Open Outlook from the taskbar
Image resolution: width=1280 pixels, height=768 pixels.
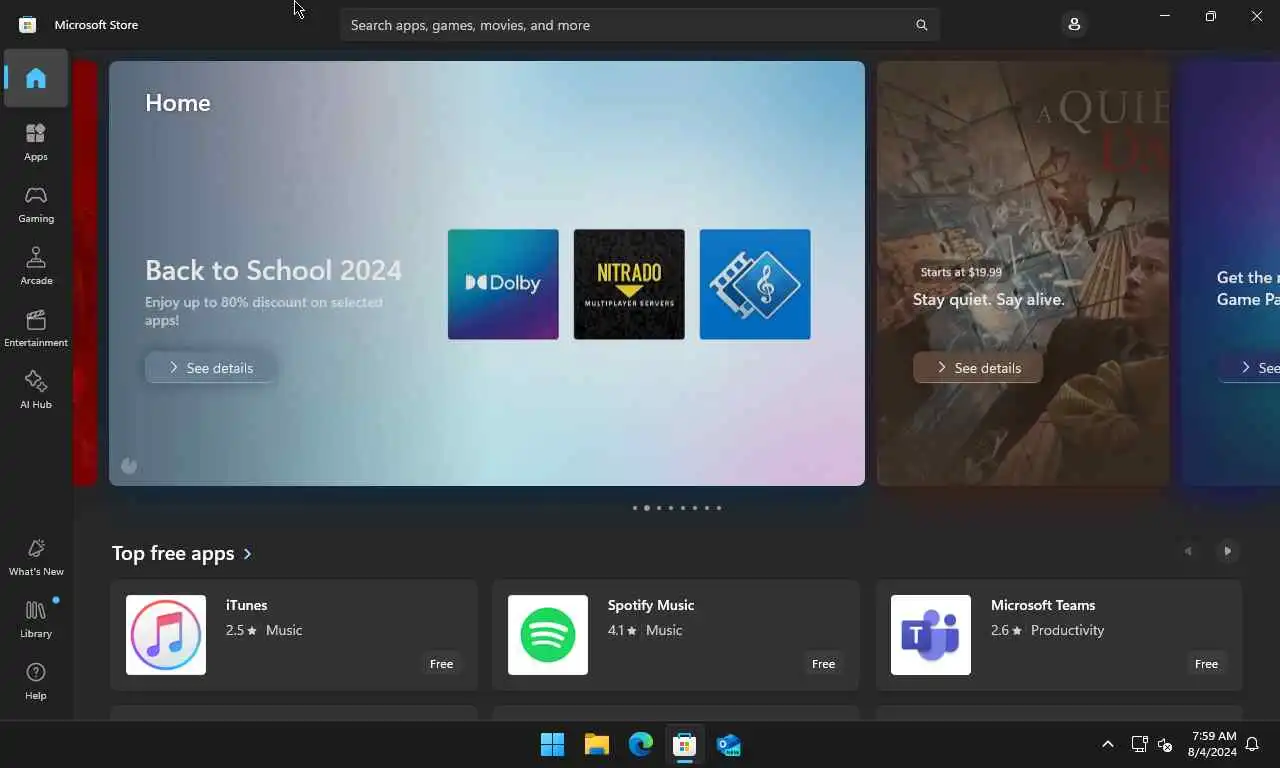(x=729, y=745)
